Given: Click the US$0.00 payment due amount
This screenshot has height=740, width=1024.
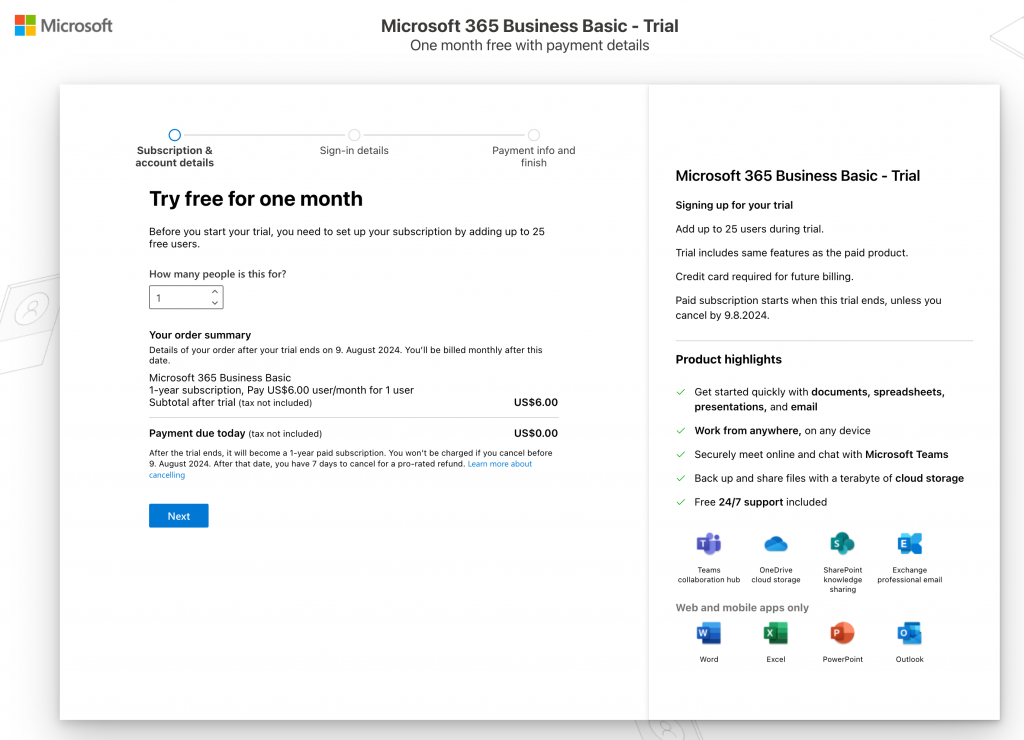Looking at the screenshot, I should 535,434.
